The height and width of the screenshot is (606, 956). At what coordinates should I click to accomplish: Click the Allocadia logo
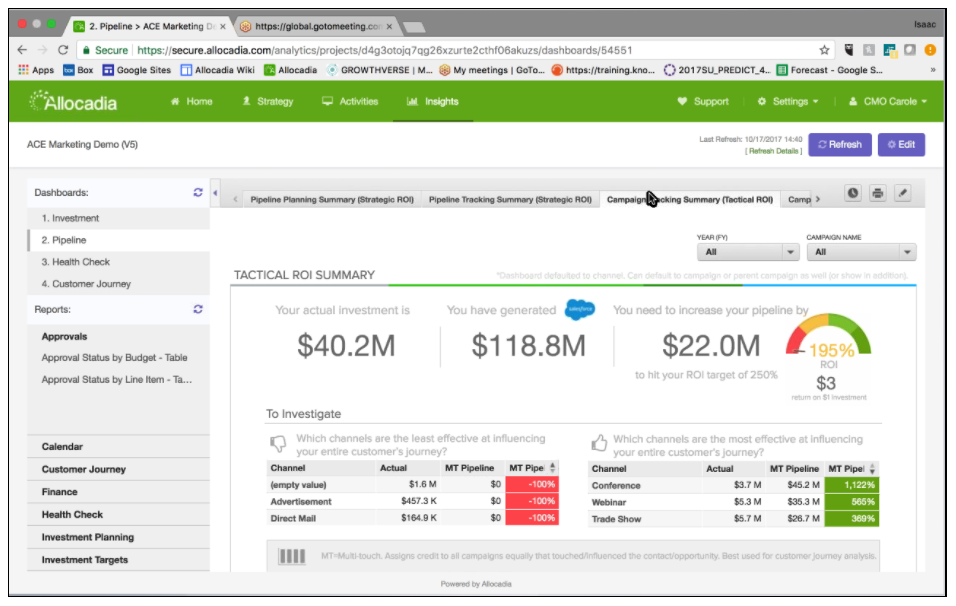[x=73, y=102]
